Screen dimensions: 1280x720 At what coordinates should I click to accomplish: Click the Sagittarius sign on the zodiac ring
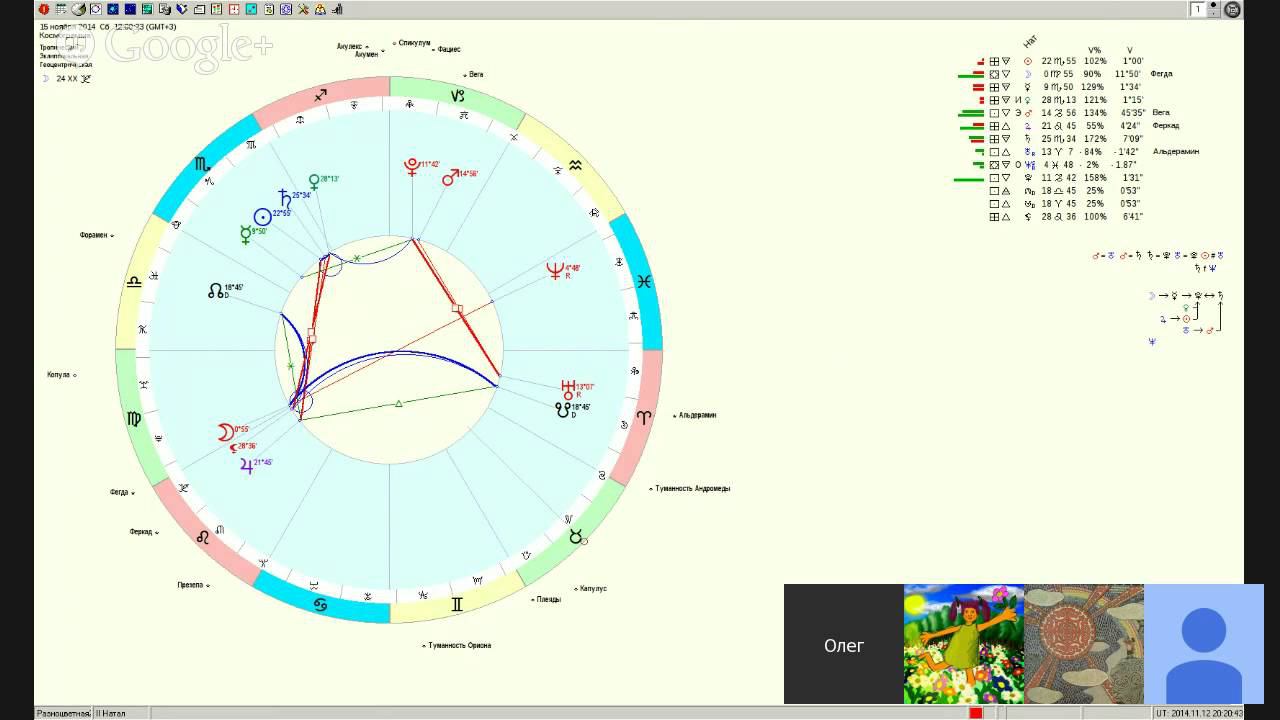pos(320,95)
